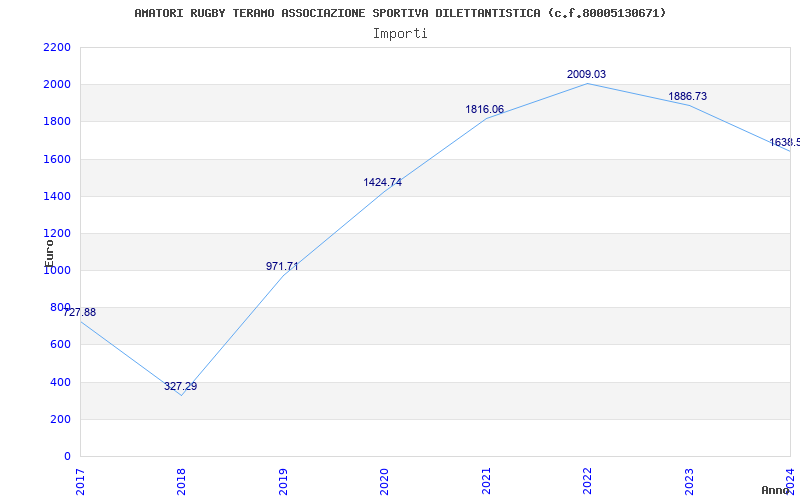The width and height of the screenshot is (800, 500).
Task: Click the x-axis year label 2023
Action: (689, 482)
